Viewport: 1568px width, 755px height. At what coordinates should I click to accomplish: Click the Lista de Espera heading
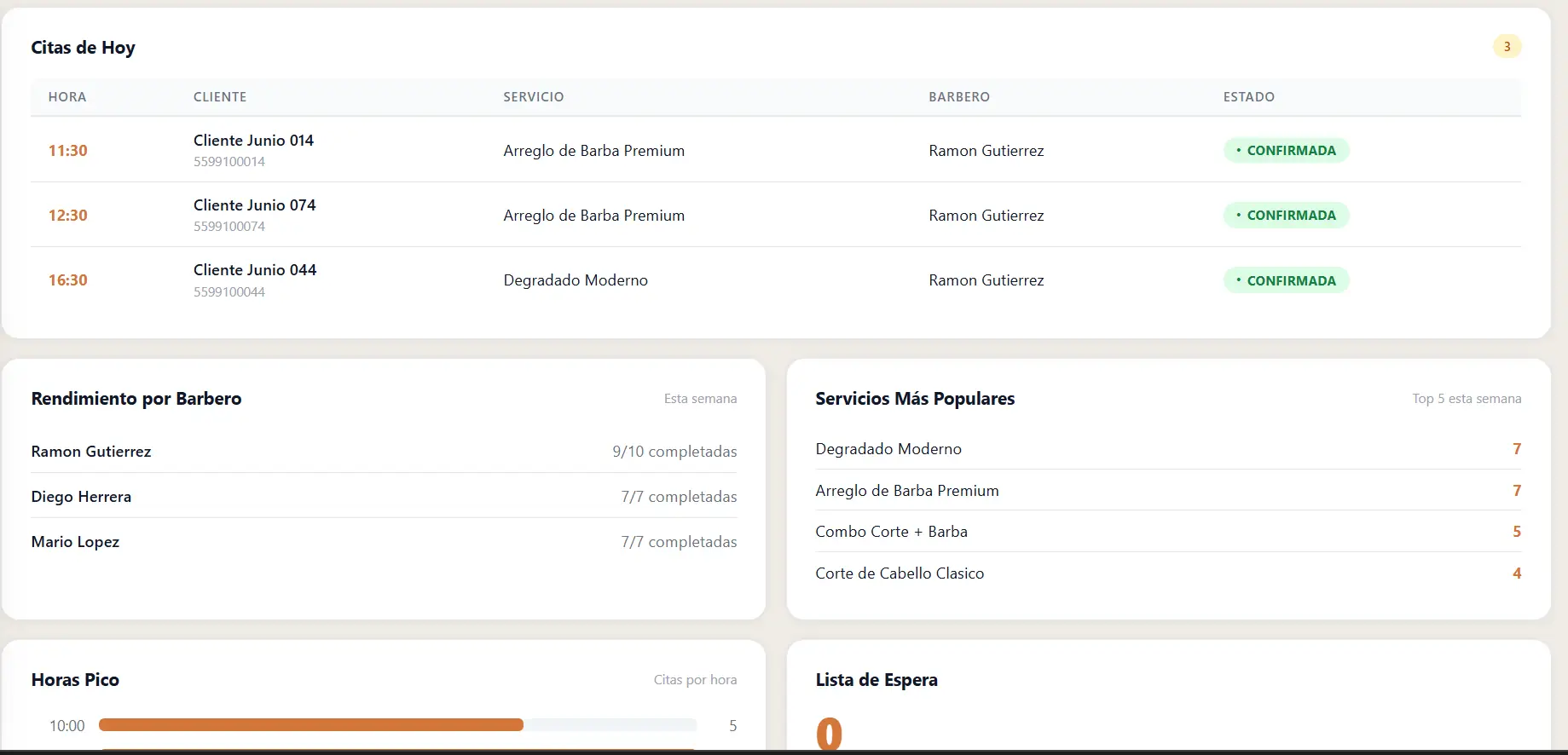877,680
